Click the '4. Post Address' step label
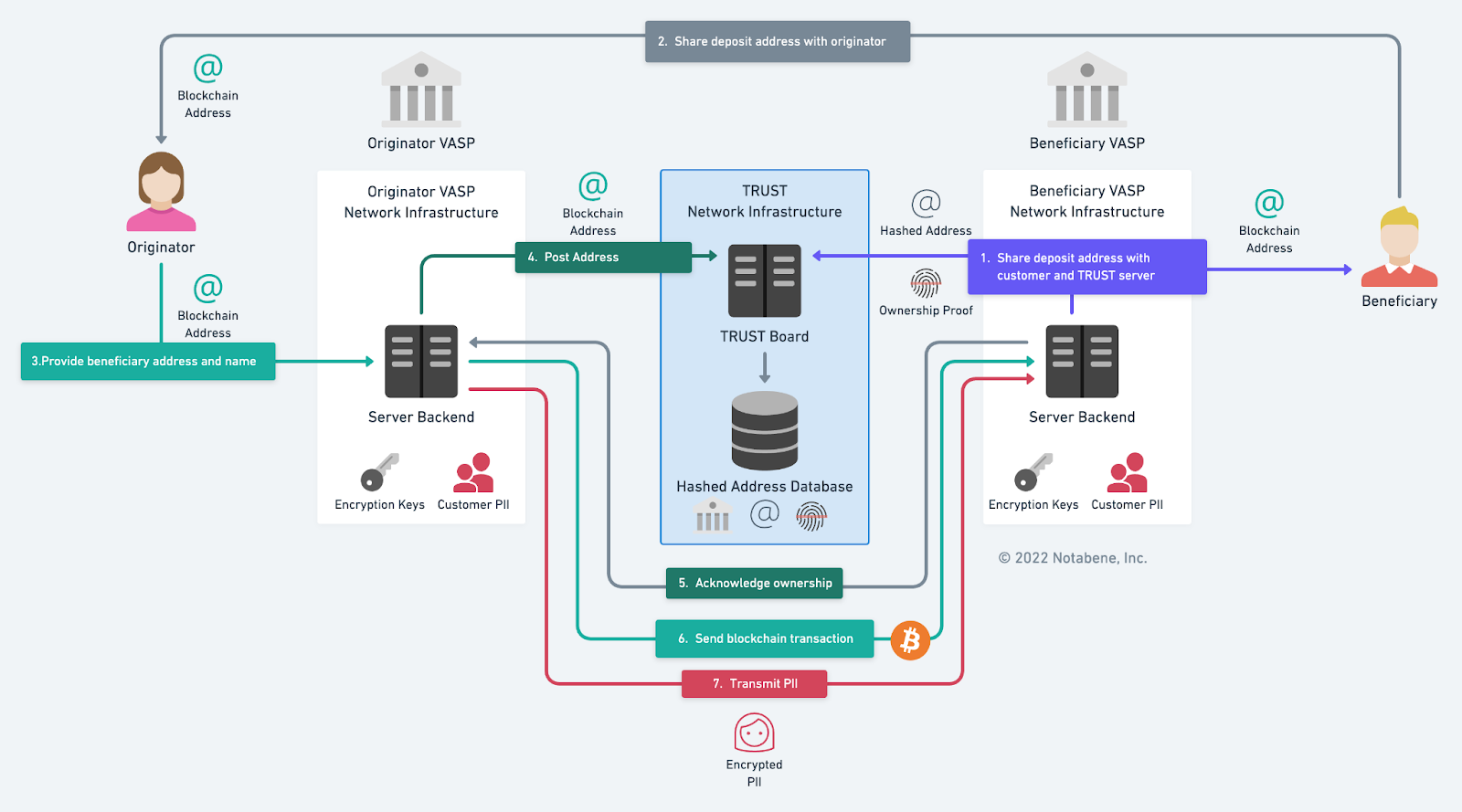The image size is (1462, 812). [x=603, y=258]
